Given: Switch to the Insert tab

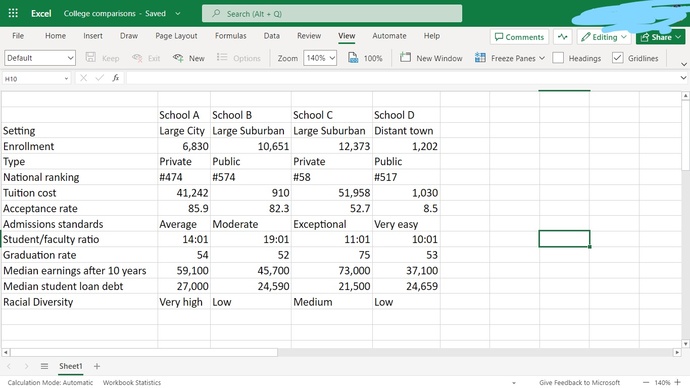Looking at the screenshot, I should click(93, 36).
